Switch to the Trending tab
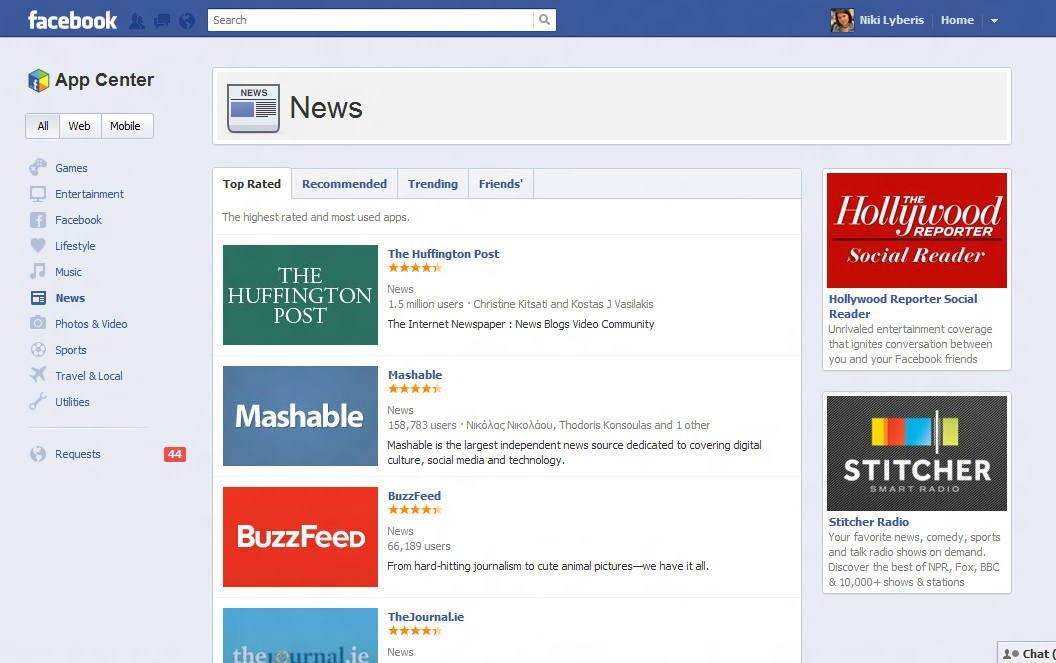Viewport: 1056px width, 663px height. (432, 184)
